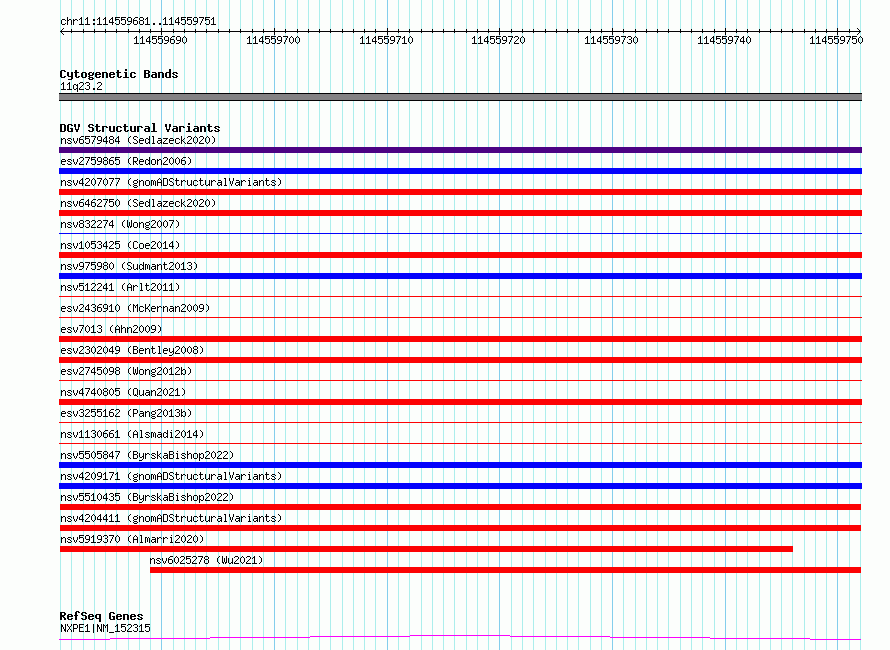Select variant nsv4740805 (Quan2021) label
Screen dimensions: 890x650
coord(123,392)
